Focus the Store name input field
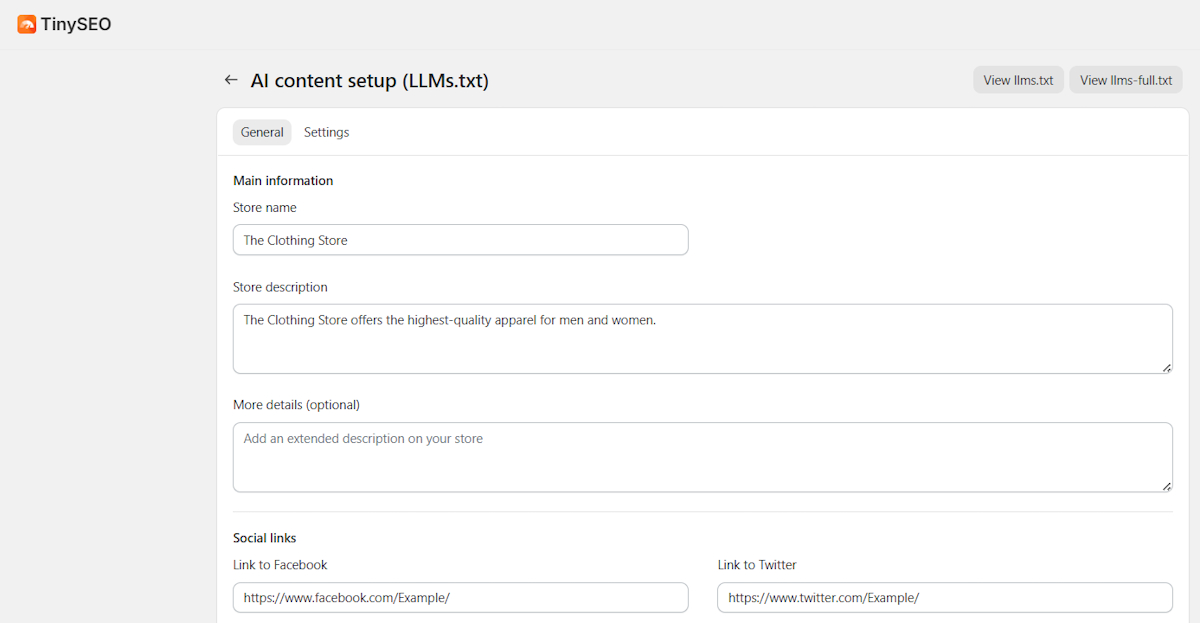 tap(461, 240)
